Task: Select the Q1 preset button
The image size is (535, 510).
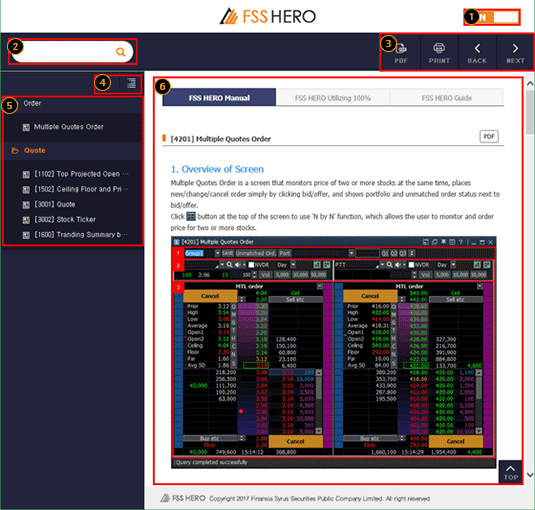Action: click(x=385, y=253)
